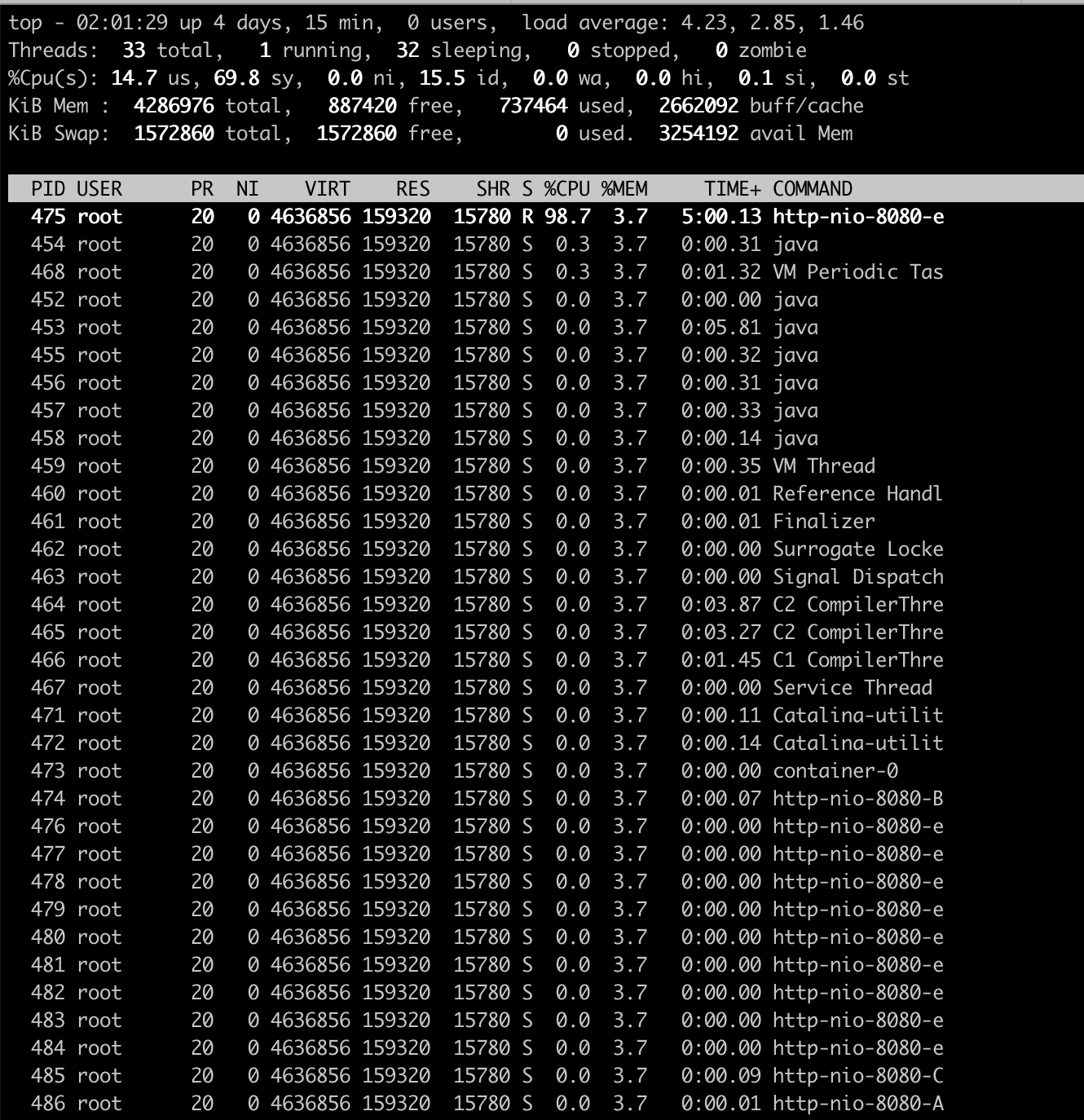Click the 98.7 CPU value
Viewport: 1084px width, 1120px height.
pyautogui.click(x=567, y=217)
